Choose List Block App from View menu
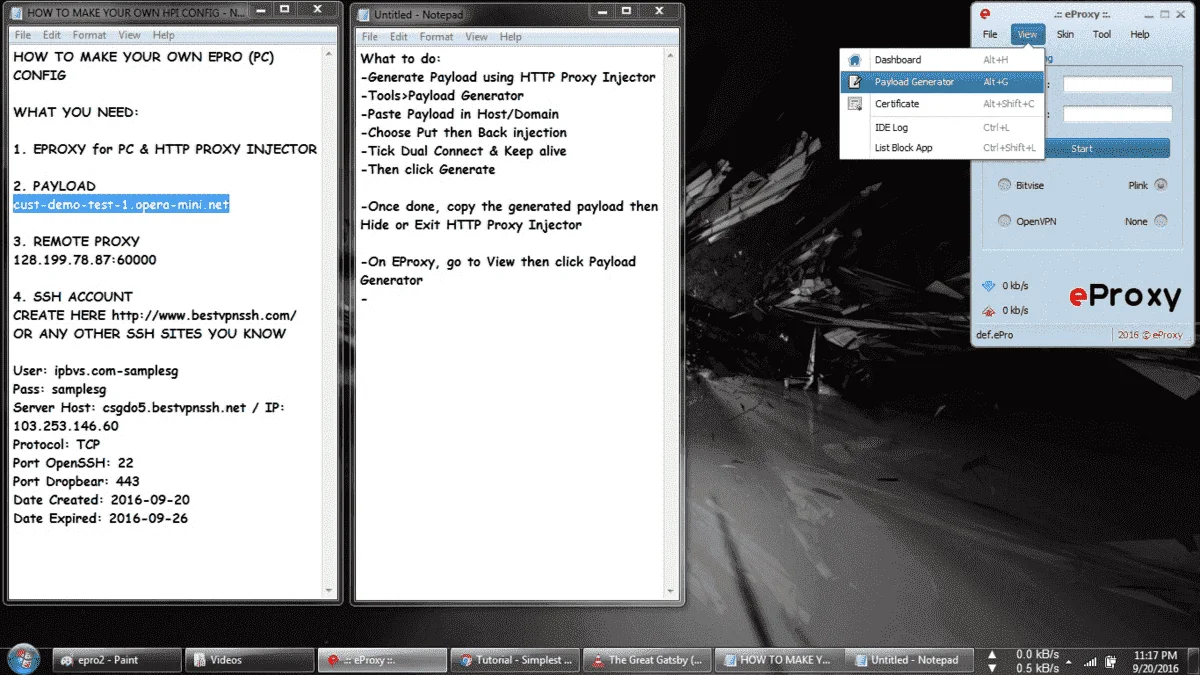The width and height of the screenshot is (1200, 675). (942, 148)
